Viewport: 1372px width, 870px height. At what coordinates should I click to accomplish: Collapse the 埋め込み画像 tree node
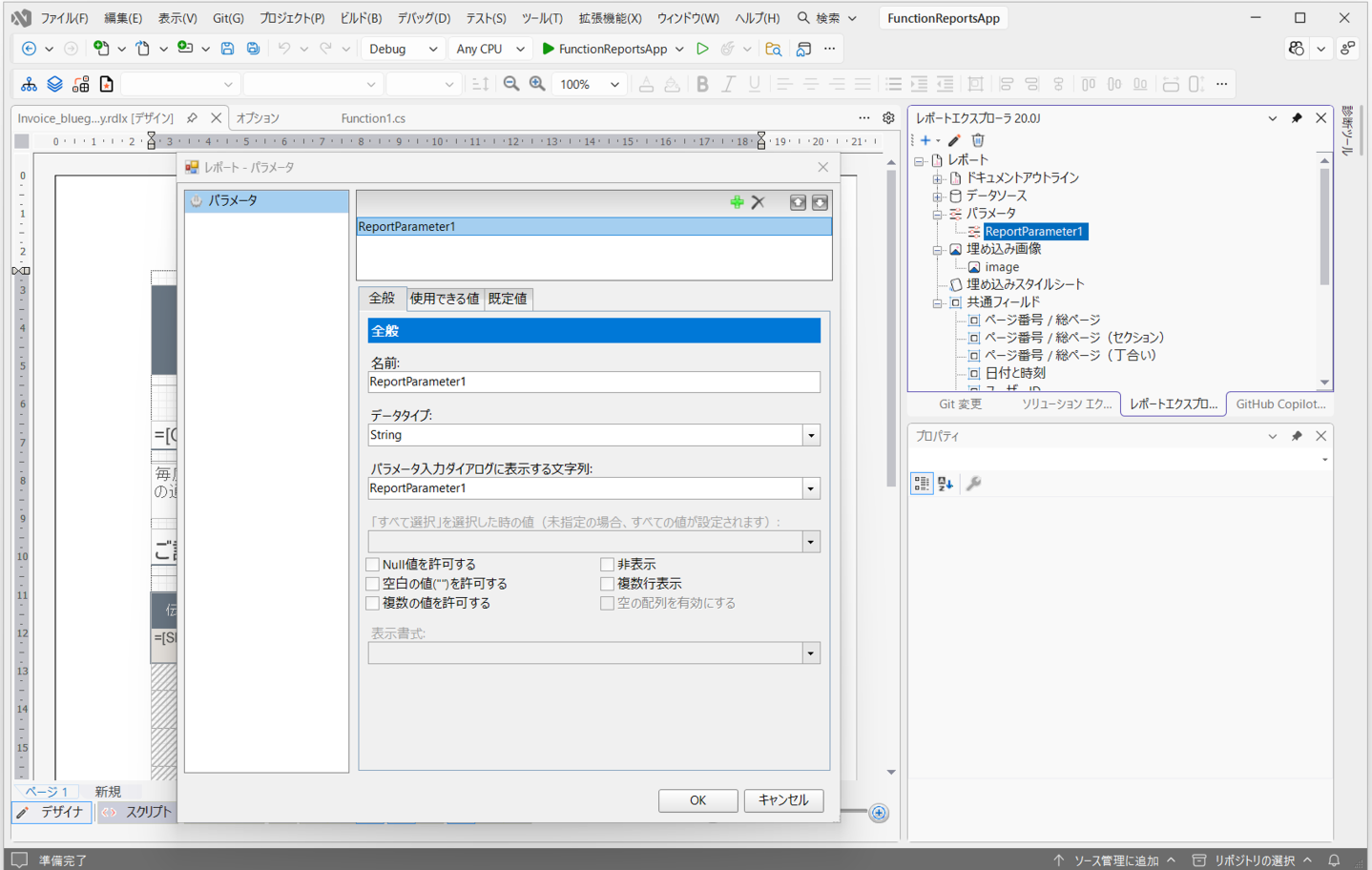click(x=937, y=250)
